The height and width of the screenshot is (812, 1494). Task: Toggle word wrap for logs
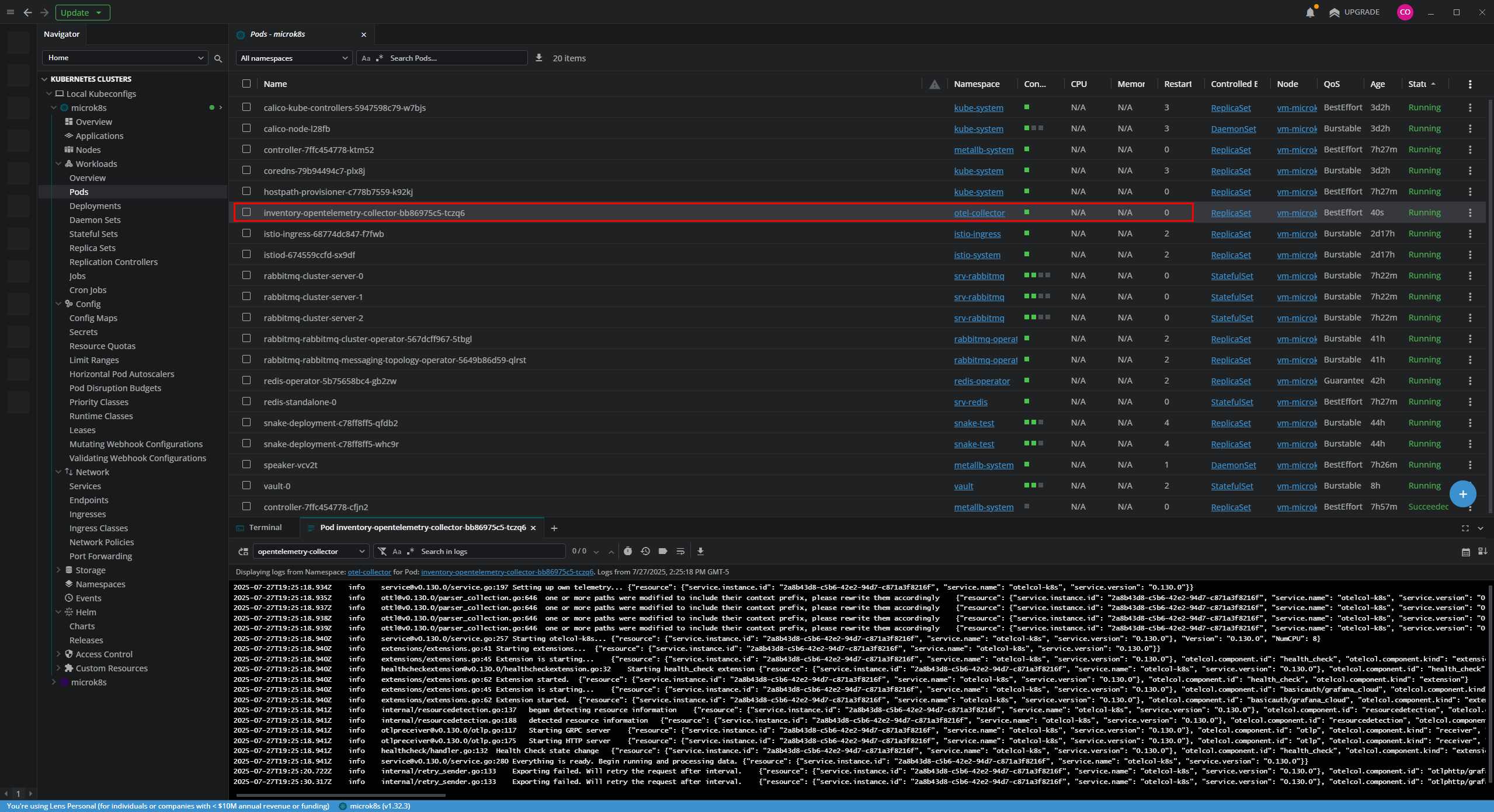click(x=680, y=551)
